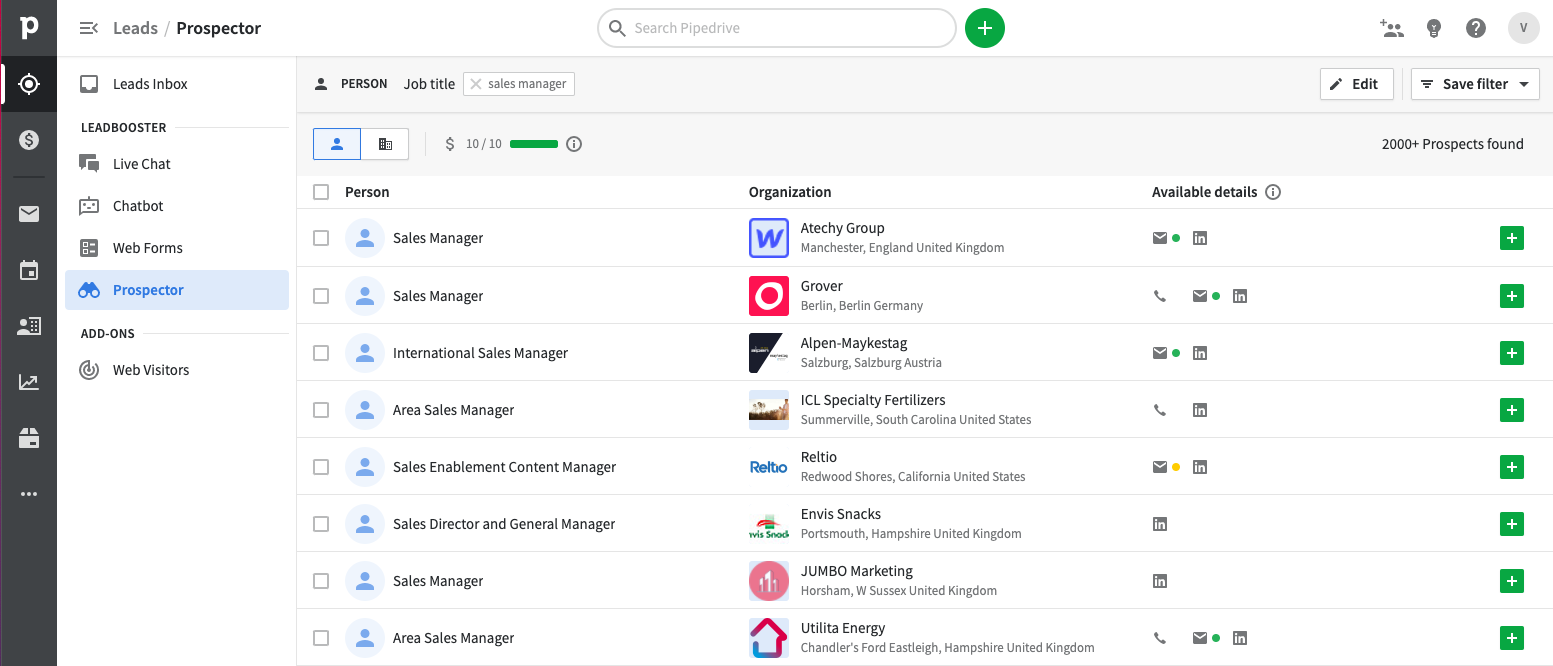Tick the checkbox next to the Reltio sales manager
Viewport: 1553px width, 666px height.
click(321, 467)
